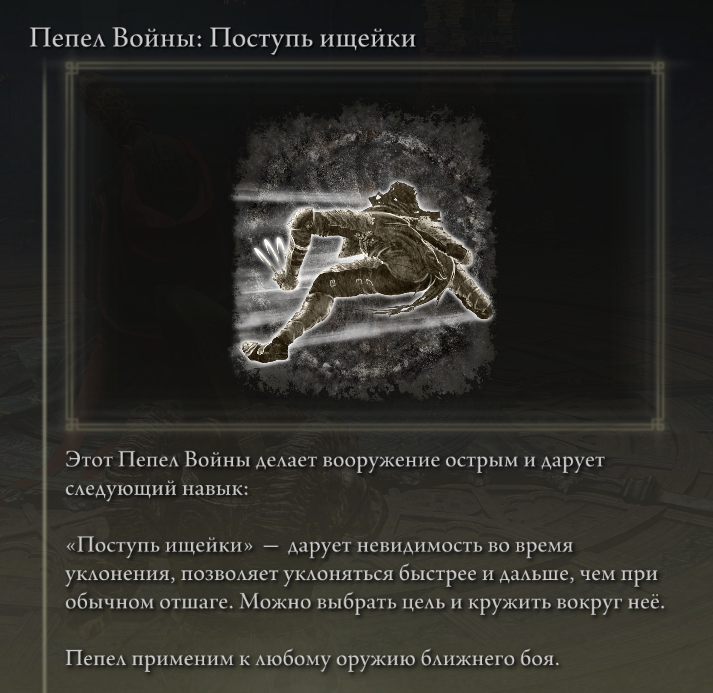Click the text следующий навык:
Screen dimensions: 713x693
click(x=157, y=489)
